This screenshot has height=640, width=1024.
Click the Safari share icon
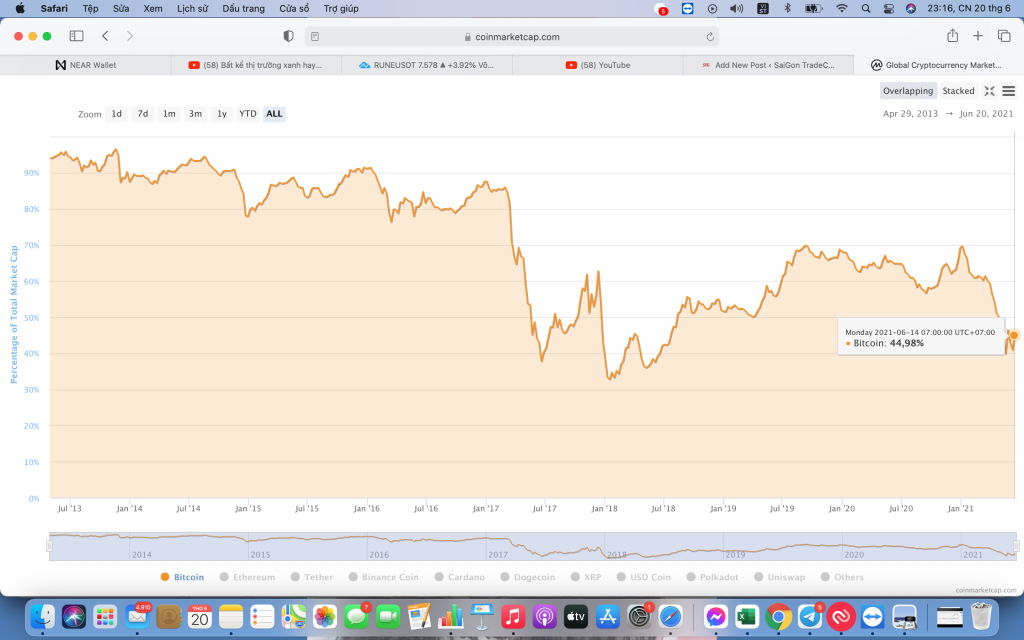(952, 36)
